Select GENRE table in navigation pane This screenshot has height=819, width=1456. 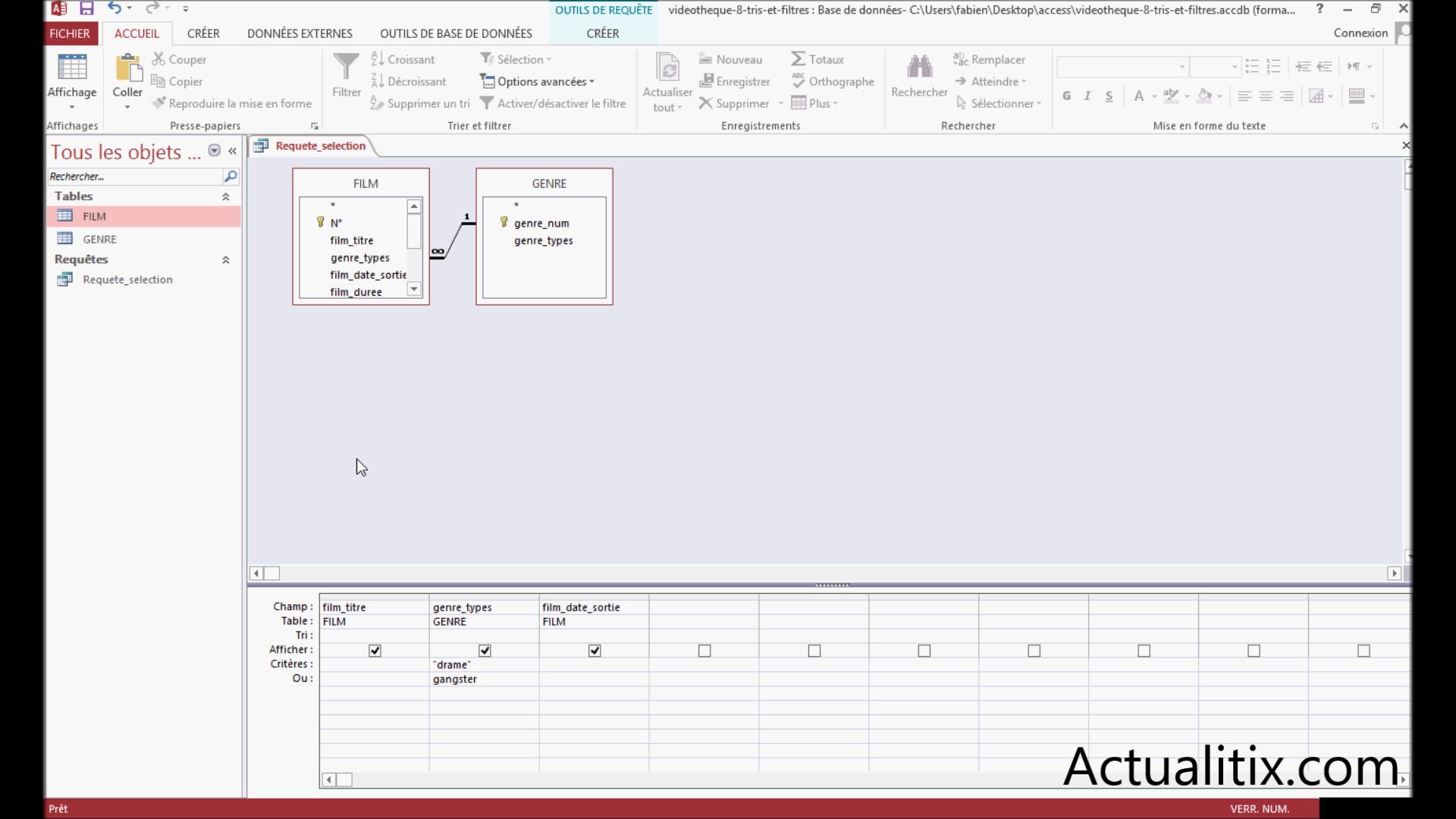point(144,239)
